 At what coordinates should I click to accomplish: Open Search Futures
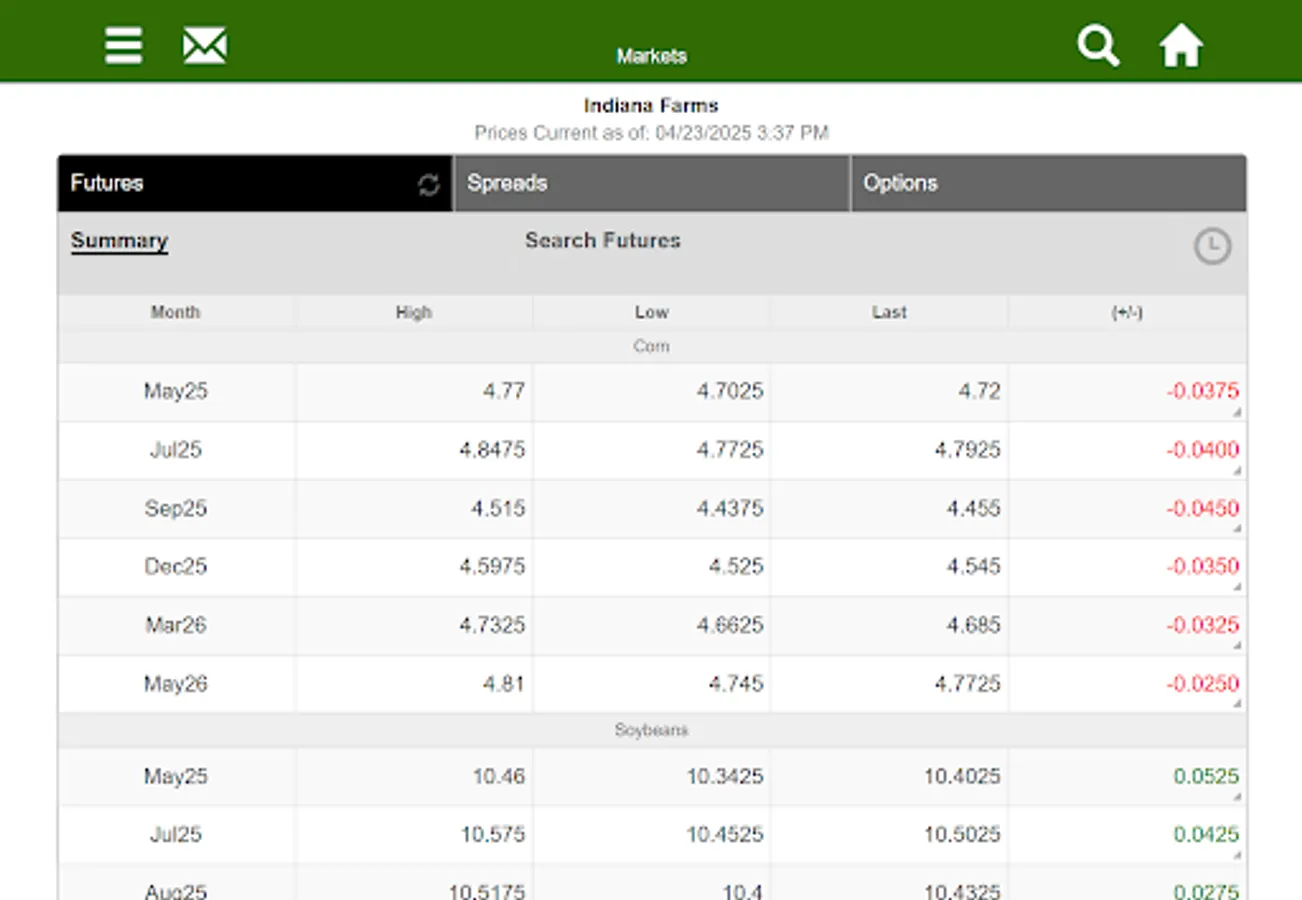(x=602, y=241)
